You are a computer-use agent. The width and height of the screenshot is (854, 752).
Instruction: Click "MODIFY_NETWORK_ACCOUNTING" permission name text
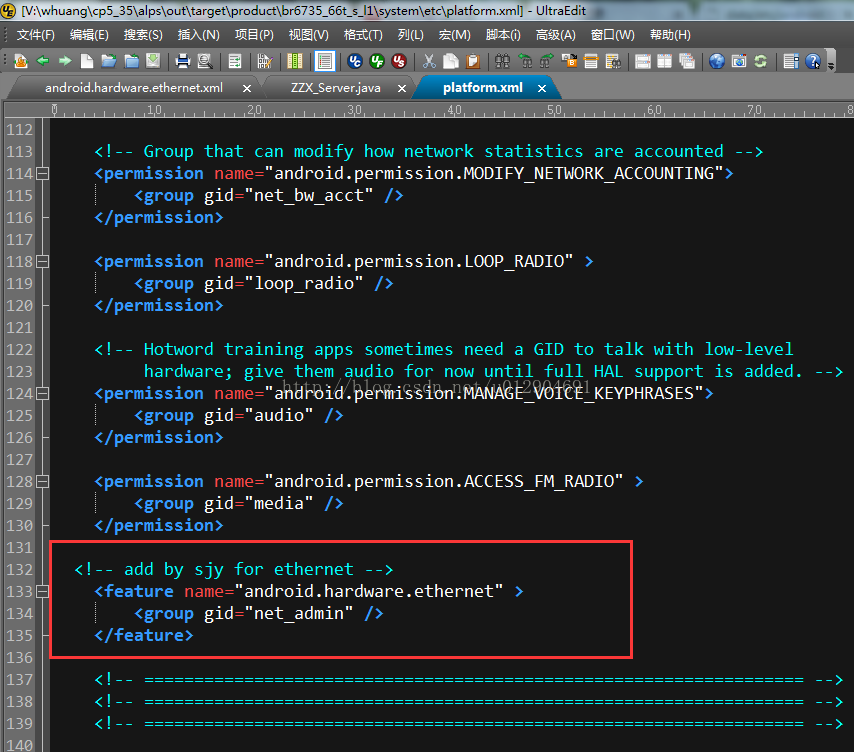589,174
